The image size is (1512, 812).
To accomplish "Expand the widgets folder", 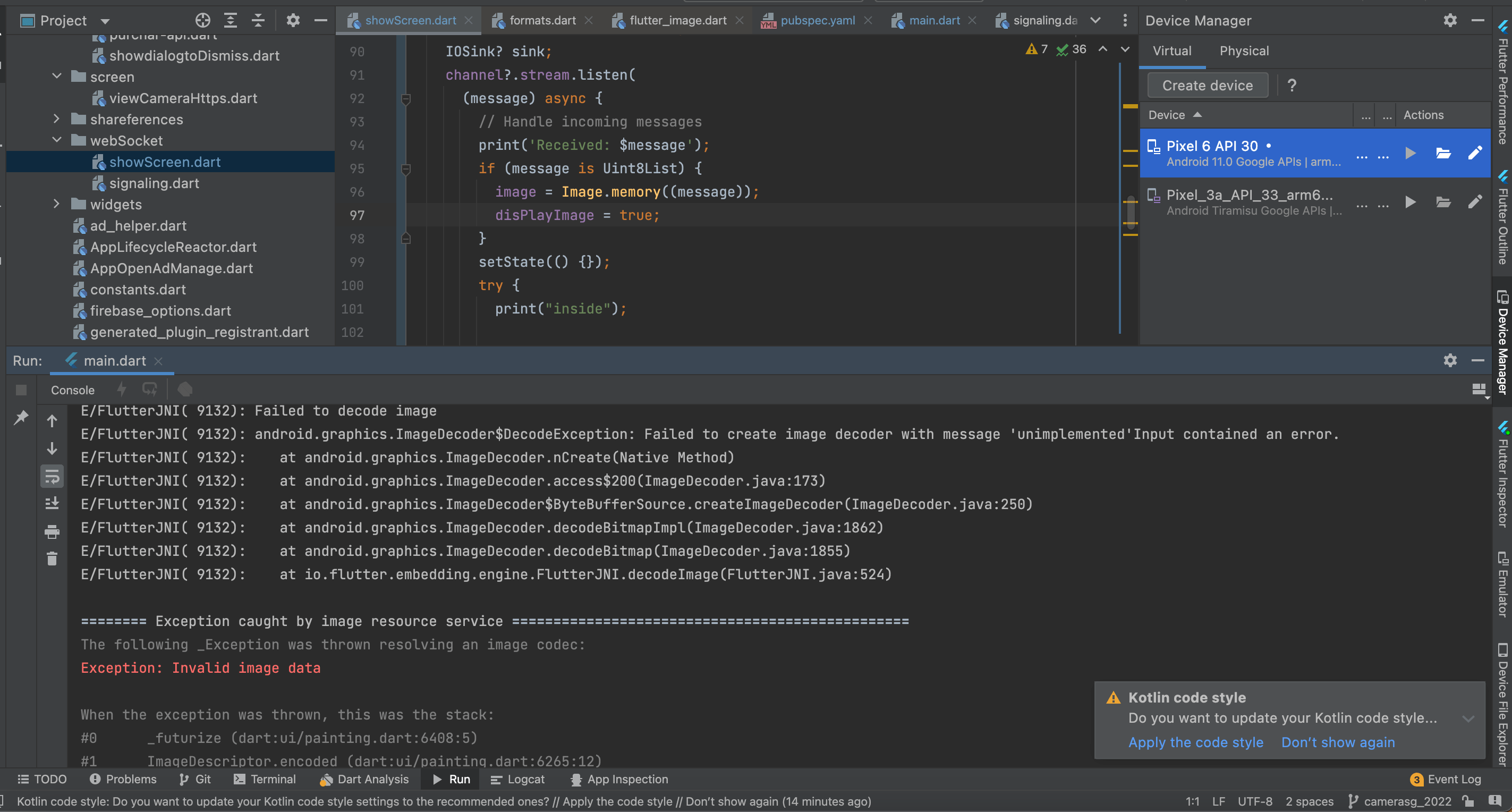I will coord(56,204).
